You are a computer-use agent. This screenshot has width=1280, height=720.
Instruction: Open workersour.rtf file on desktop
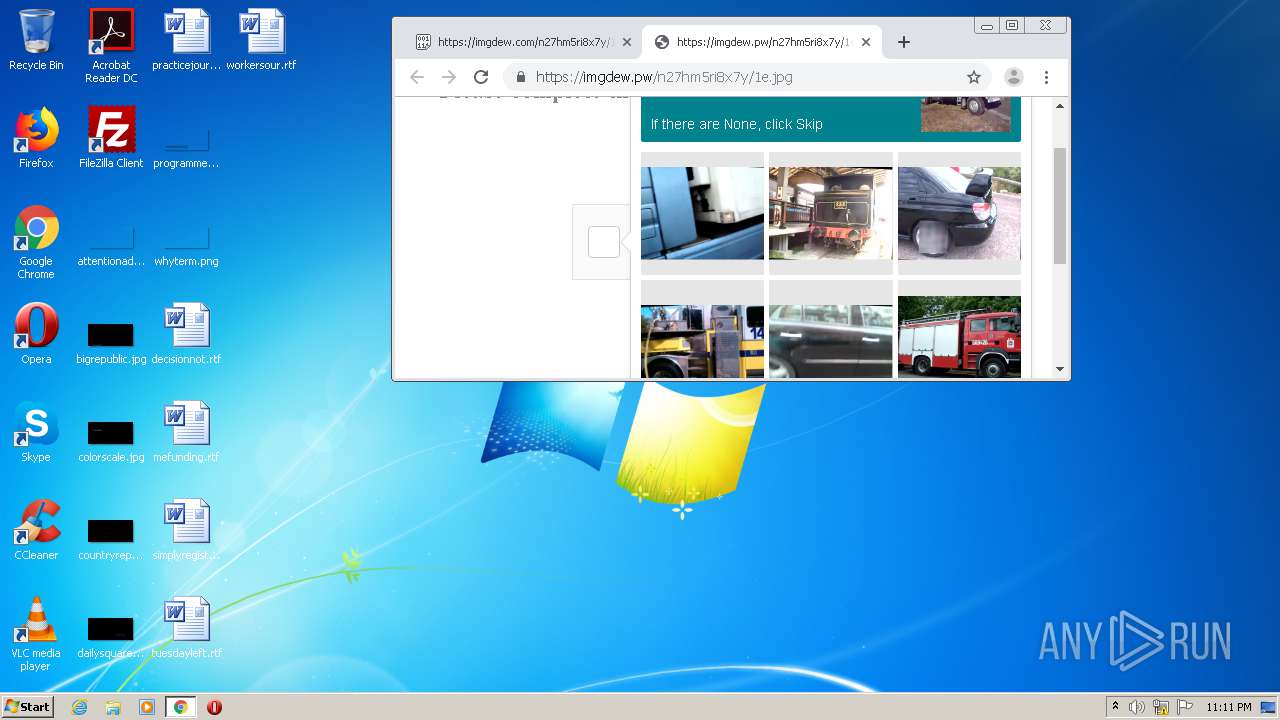point(261,40)
